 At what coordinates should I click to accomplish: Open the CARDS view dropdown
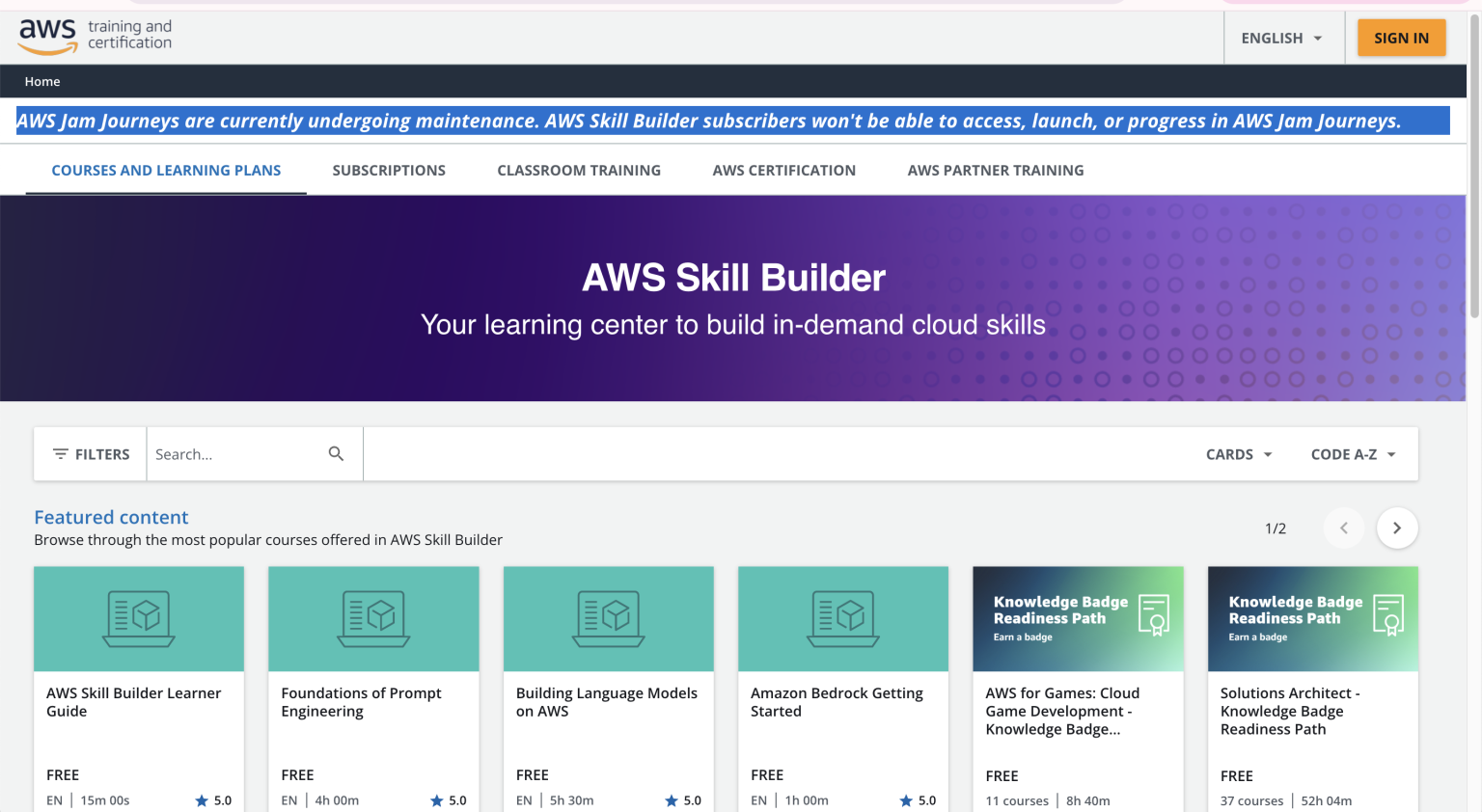coord(1238,453)
